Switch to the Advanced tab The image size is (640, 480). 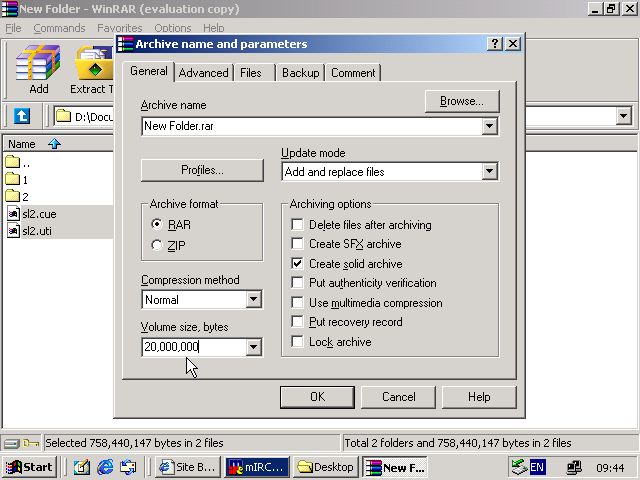(x=203, y=73)
